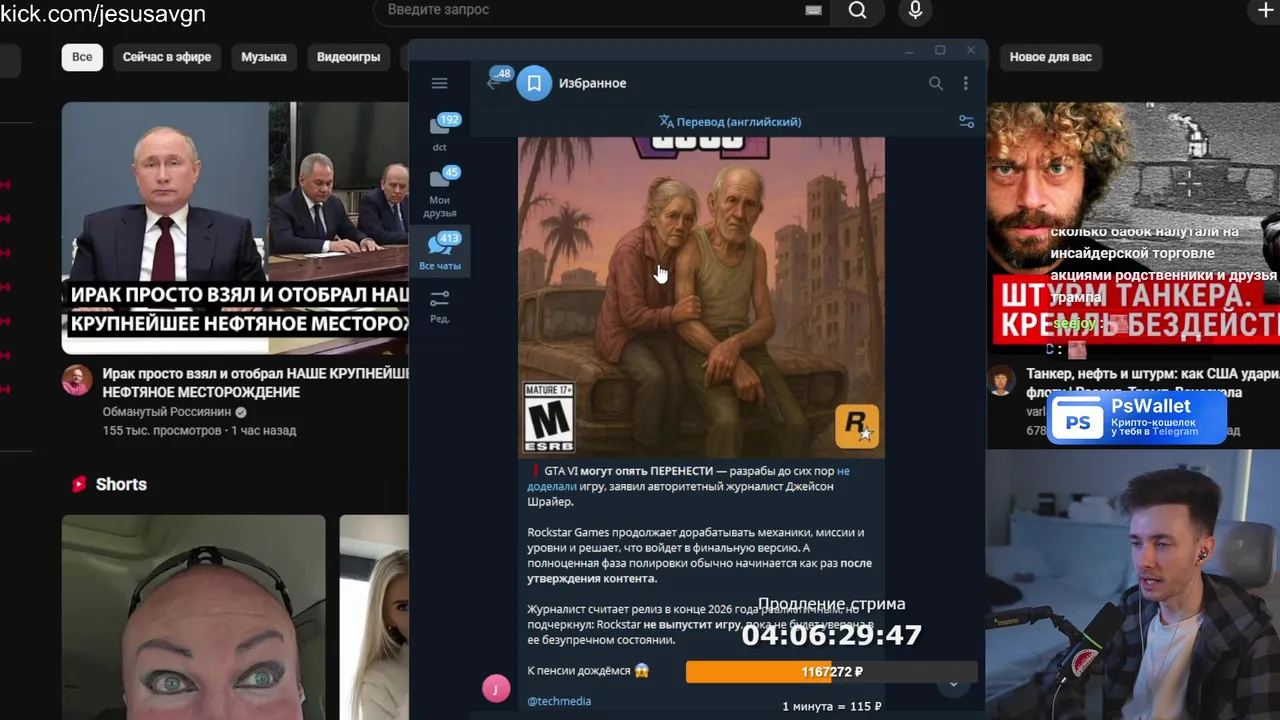Click the orange donation progress bar 1167272 ₽
This screenshot has height=720, width=1280.
tap(831, 672)
